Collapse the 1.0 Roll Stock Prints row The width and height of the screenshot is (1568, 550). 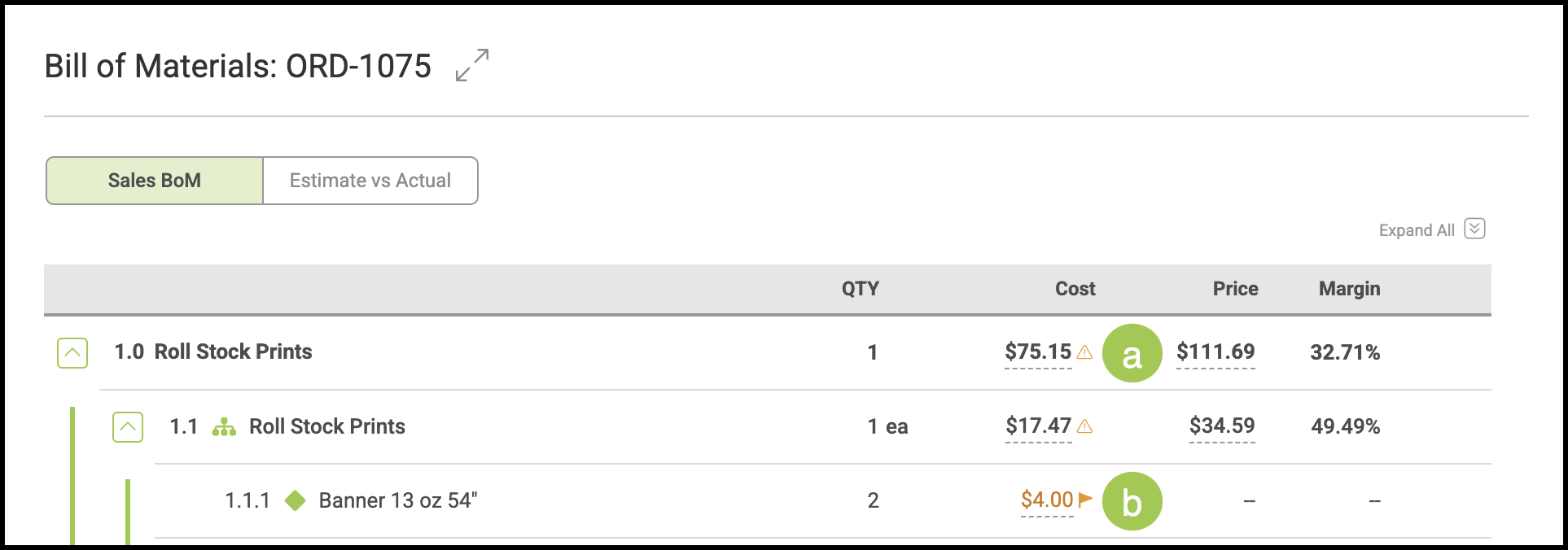click(72, 353)
